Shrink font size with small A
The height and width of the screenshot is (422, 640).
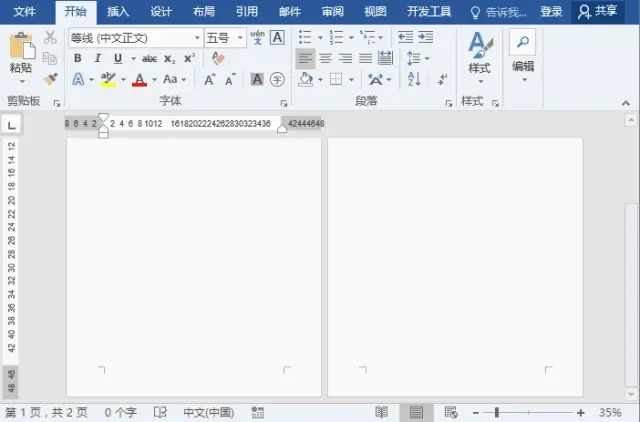click(x=230, y=79)
